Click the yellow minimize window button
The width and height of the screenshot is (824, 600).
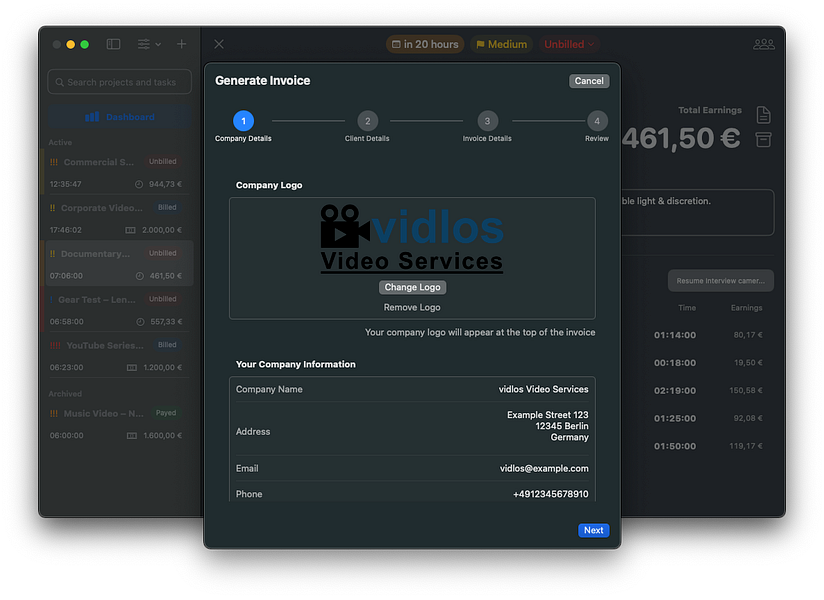click(70, 45)
